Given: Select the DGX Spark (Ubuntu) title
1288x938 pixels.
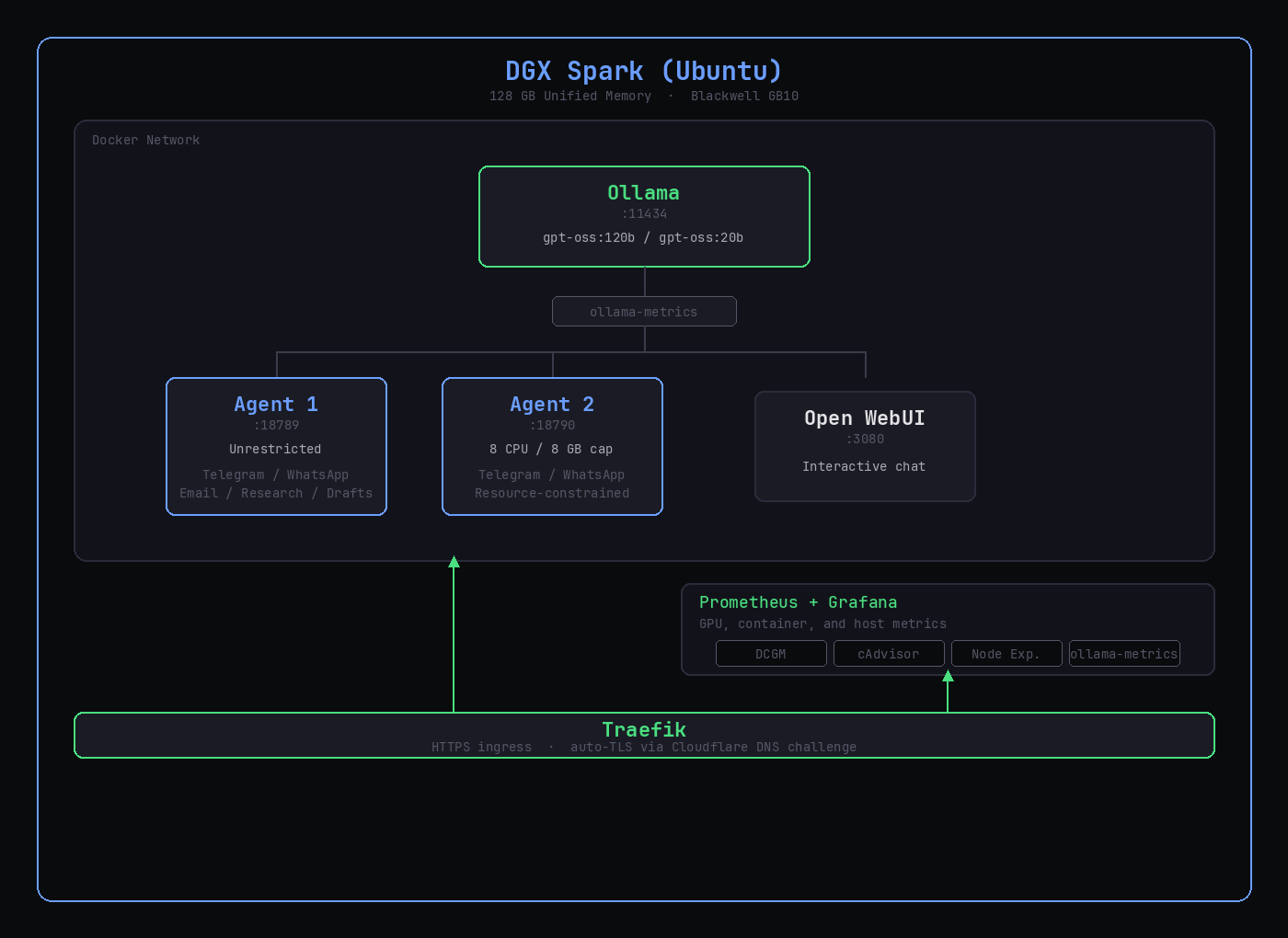Looking at the screenshot, I should 644,71.
